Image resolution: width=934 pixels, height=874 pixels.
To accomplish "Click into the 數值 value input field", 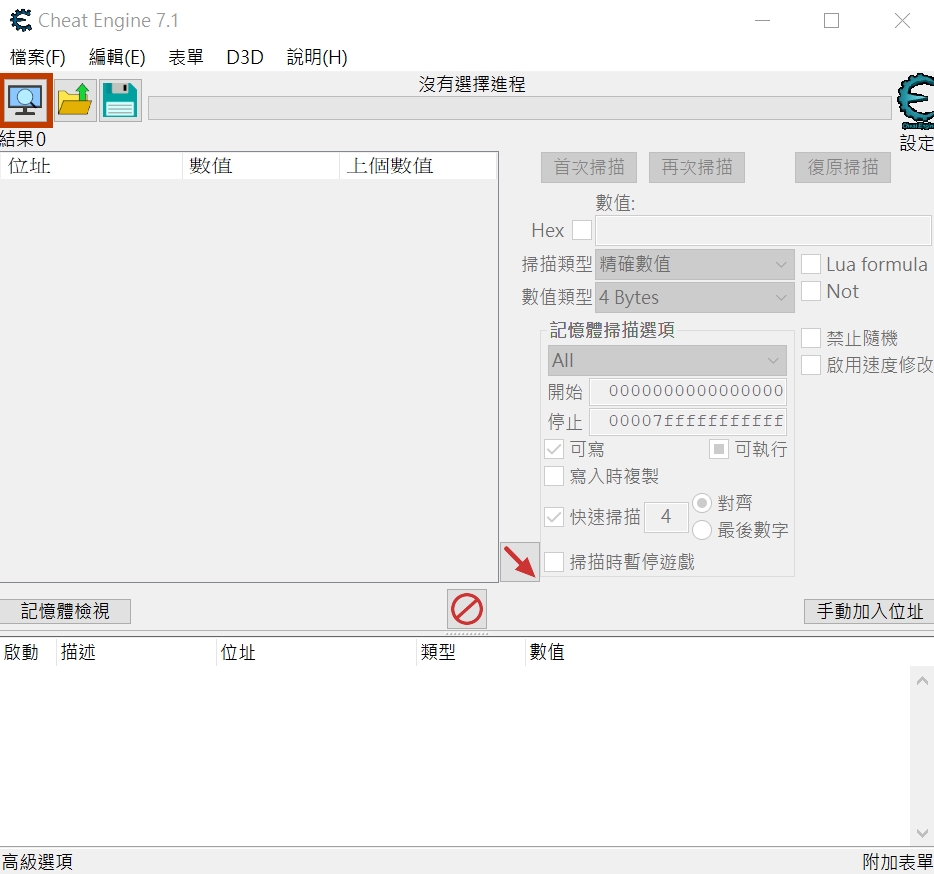I will 763,230.
